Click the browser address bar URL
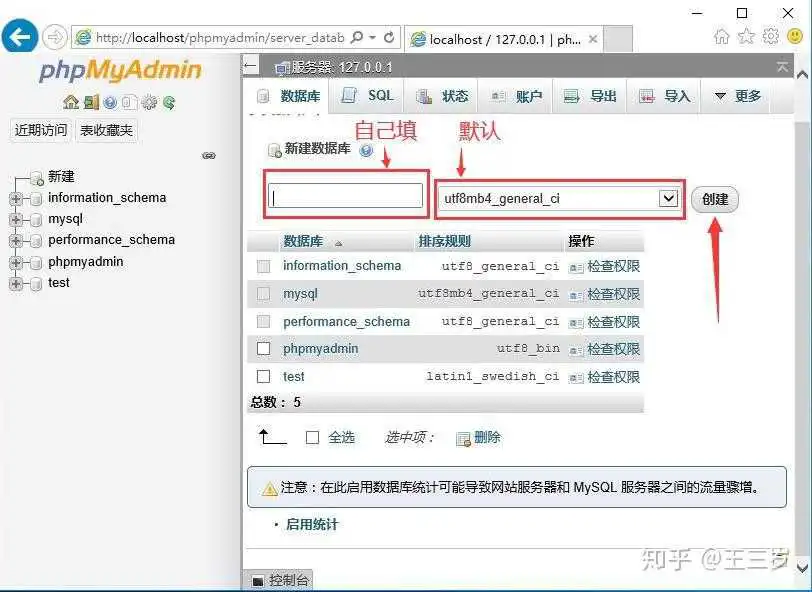Image resolution: width=812 pixels, height=592 pixels. pos(220,38)
